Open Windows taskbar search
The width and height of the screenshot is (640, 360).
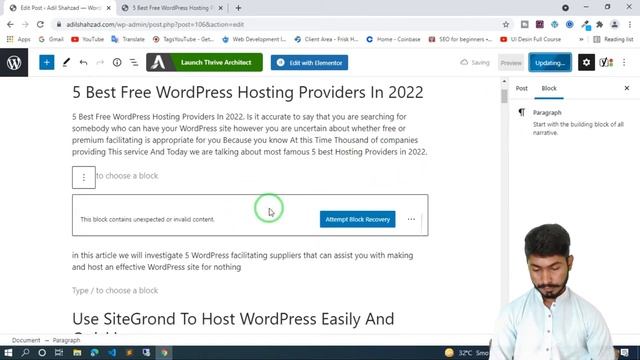pos(25,352)
